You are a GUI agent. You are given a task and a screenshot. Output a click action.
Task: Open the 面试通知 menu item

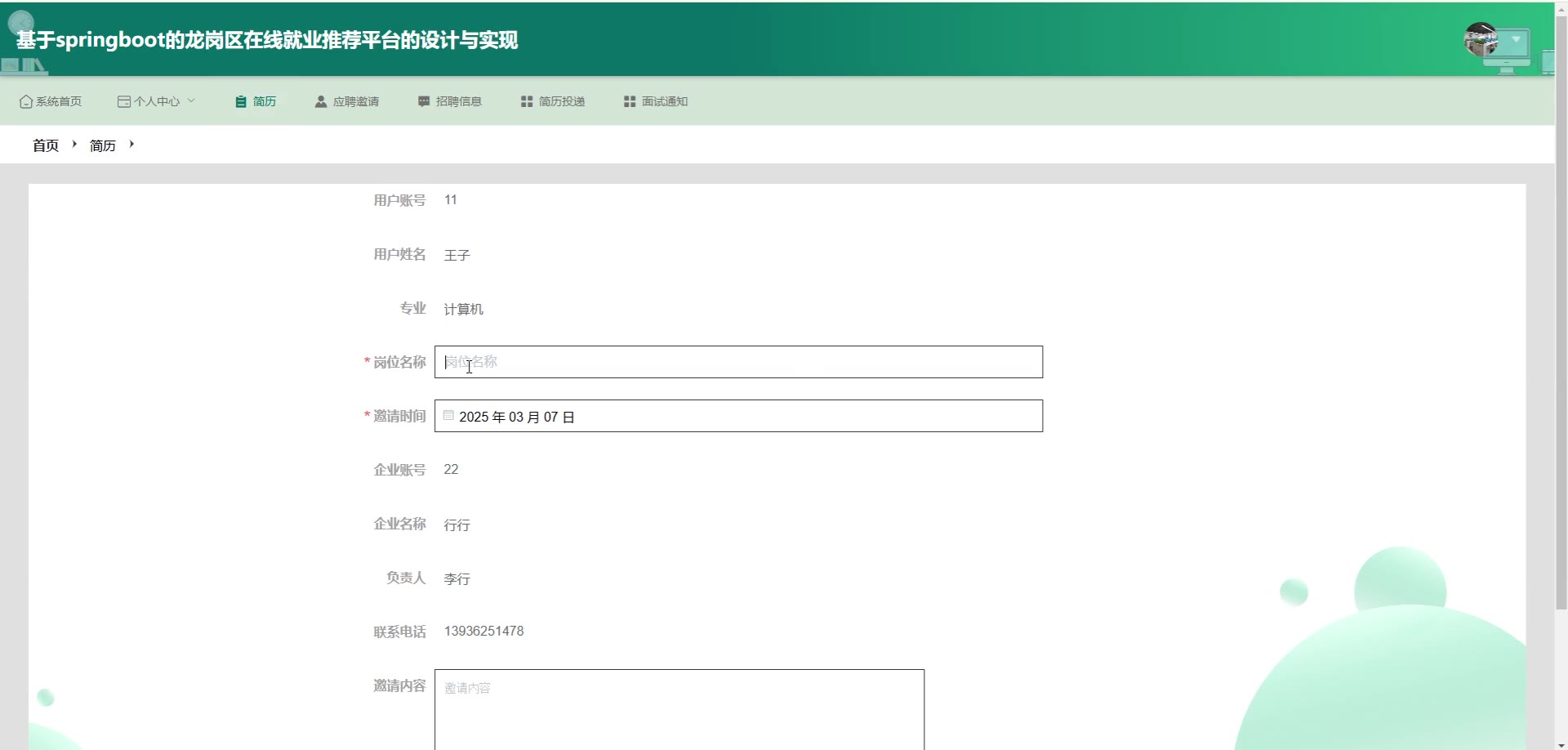click(x=656, y=101)
